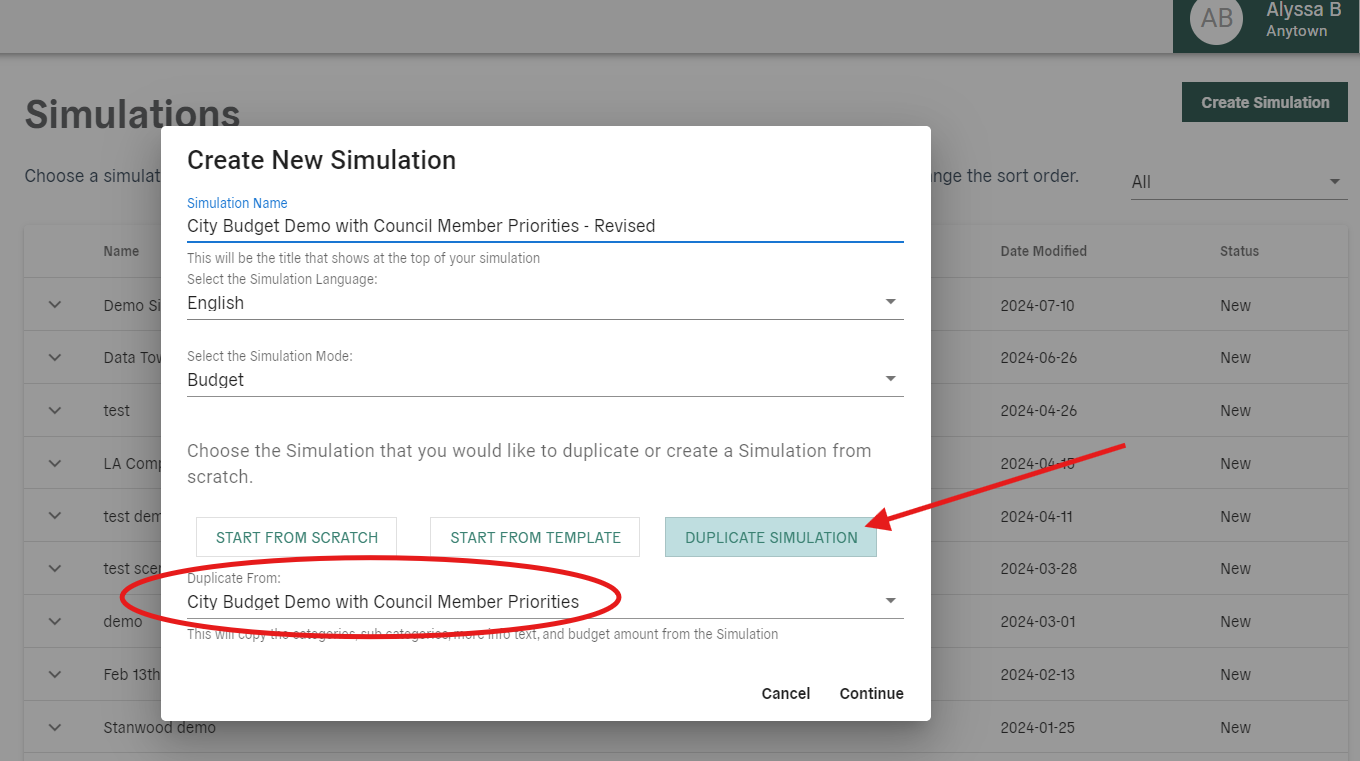
Task: Select the Duplicate Simulation button
Action: pos(771,537)
